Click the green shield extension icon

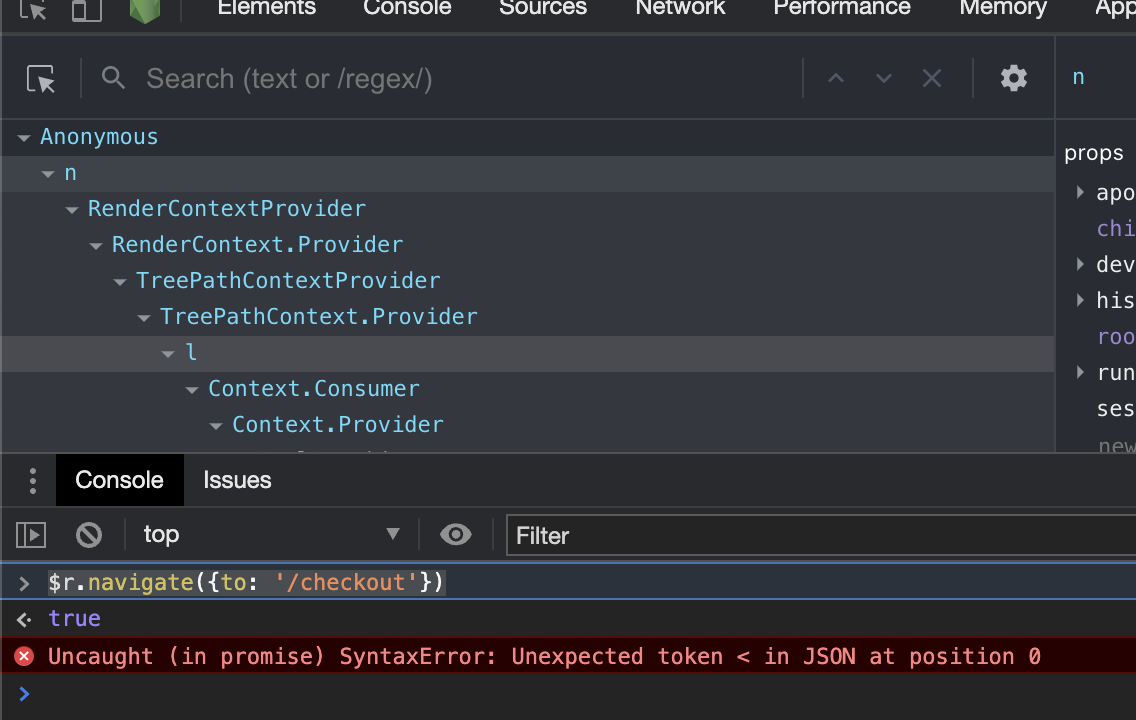click(145, 10)
